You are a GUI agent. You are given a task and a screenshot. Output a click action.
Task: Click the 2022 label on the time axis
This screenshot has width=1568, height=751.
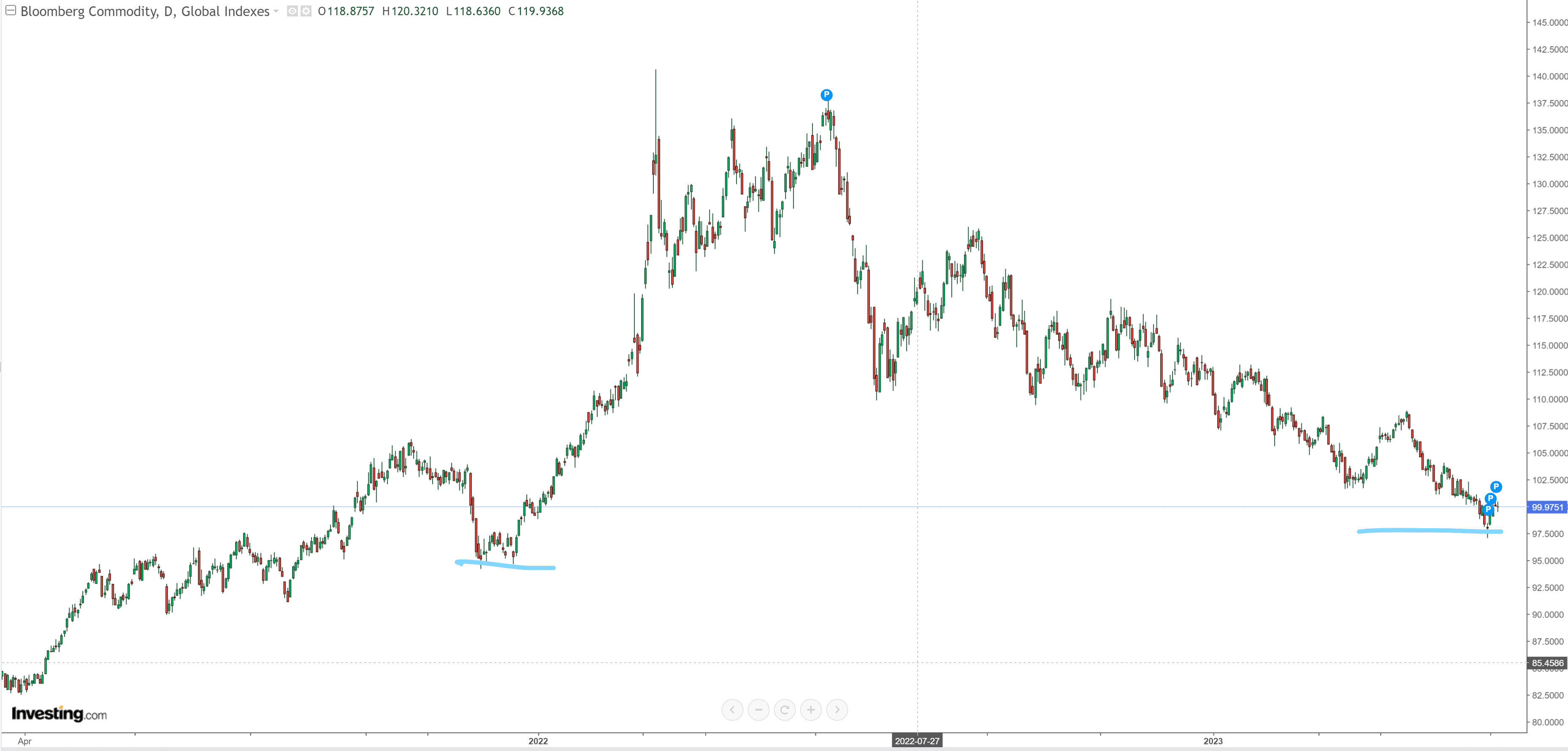pyautogui.click(x=538, y=740)
